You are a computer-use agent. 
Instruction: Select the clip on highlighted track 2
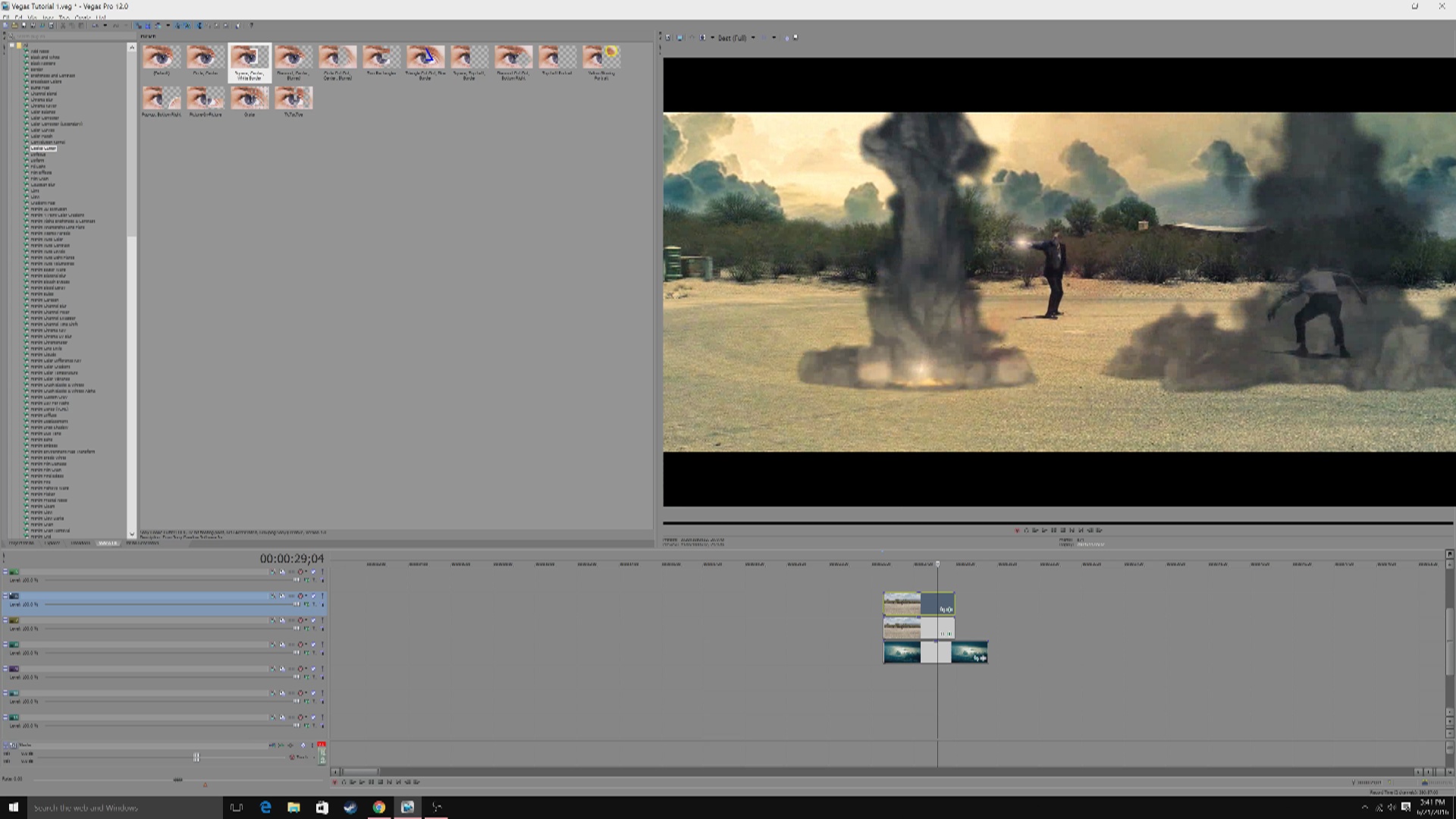tap(919, 604)
